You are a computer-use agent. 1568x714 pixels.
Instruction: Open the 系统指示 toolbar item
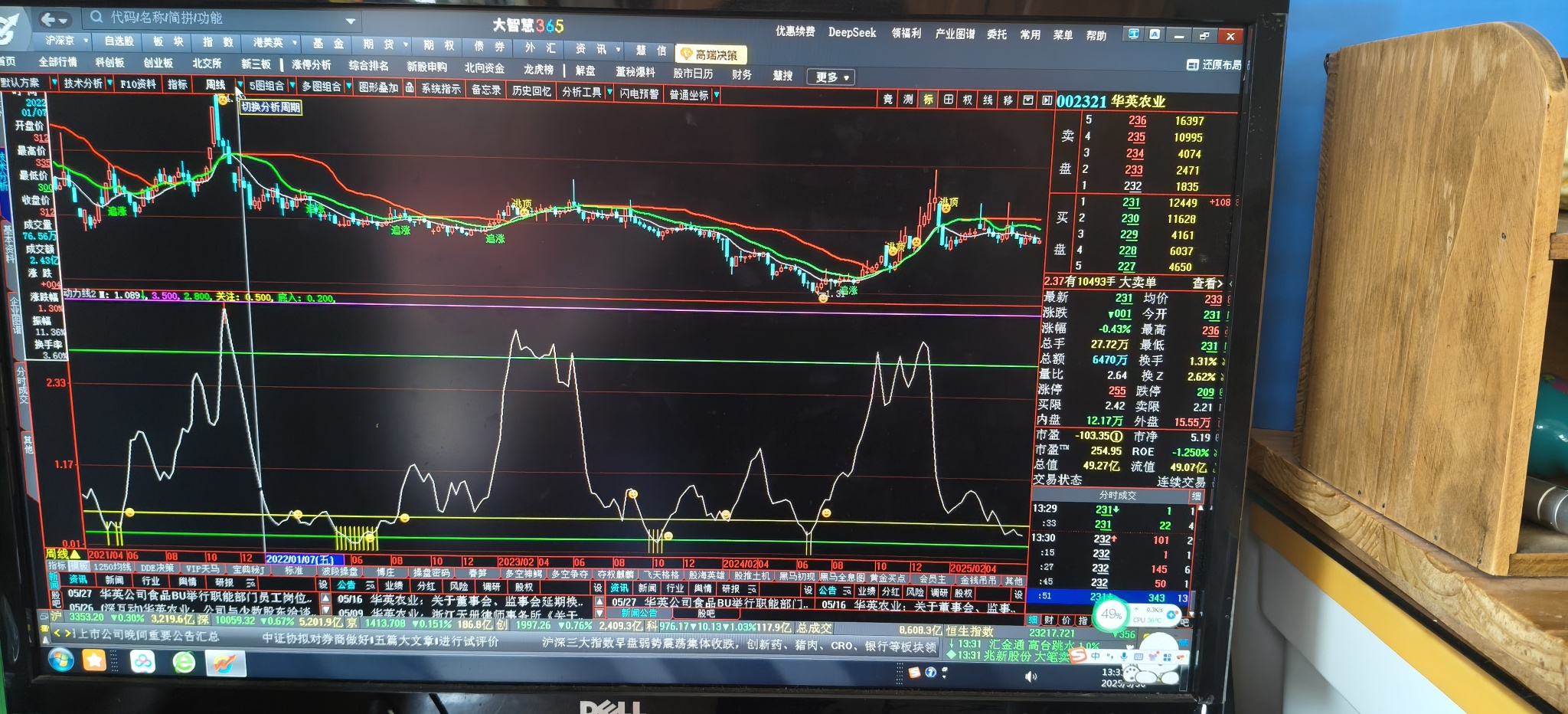pyautogui.click(x=441, y=89)
